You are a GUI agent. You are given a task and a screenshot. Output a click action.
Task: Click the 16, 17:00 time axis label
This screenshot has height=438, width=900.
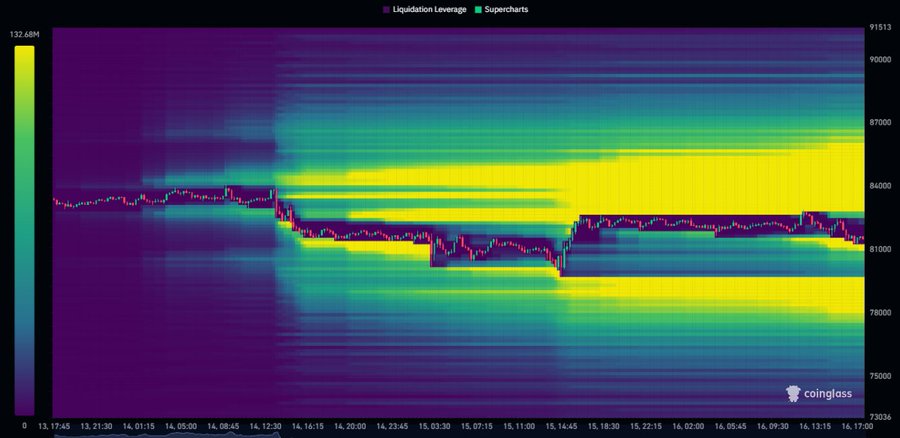coord(856,427)
